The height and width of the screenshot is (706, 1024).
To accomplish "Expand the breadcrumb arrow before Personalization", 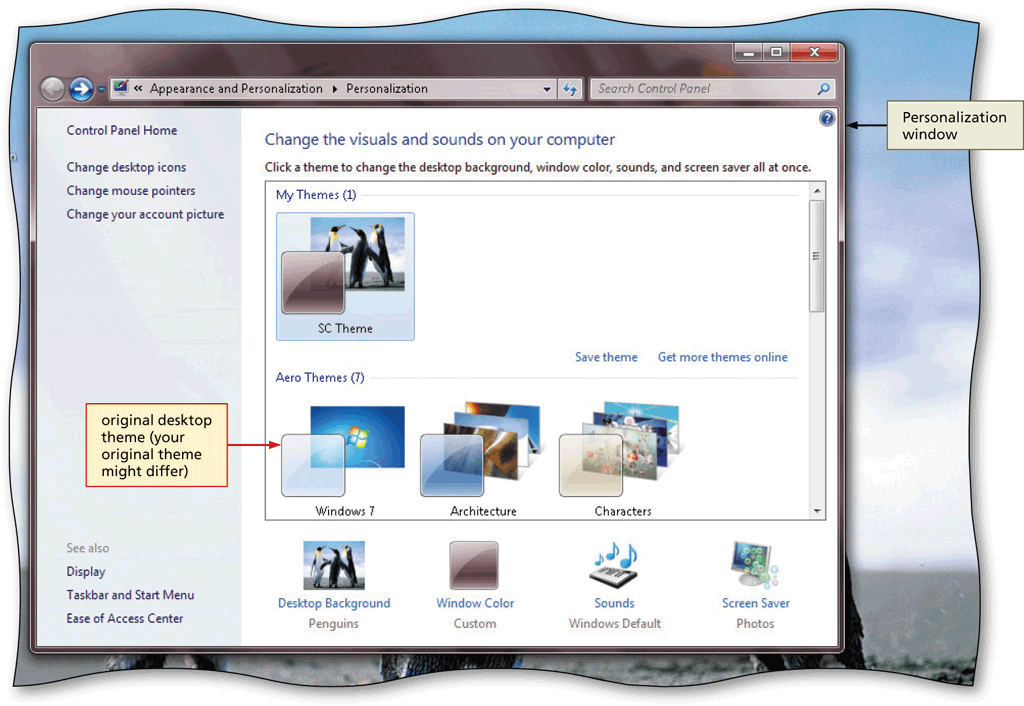I will 335,89.
